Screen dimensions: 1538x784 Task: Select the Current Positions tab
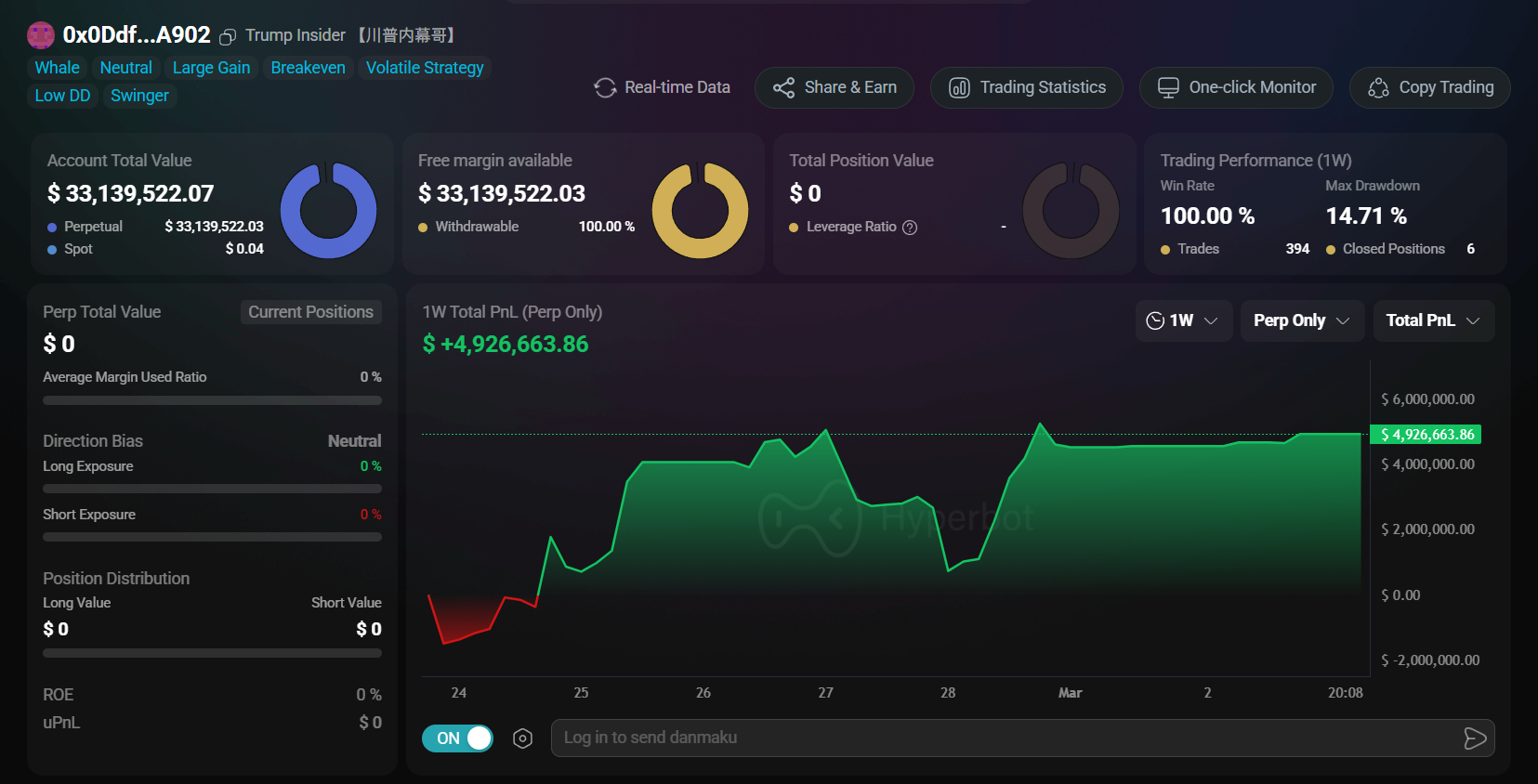[310, 312]
